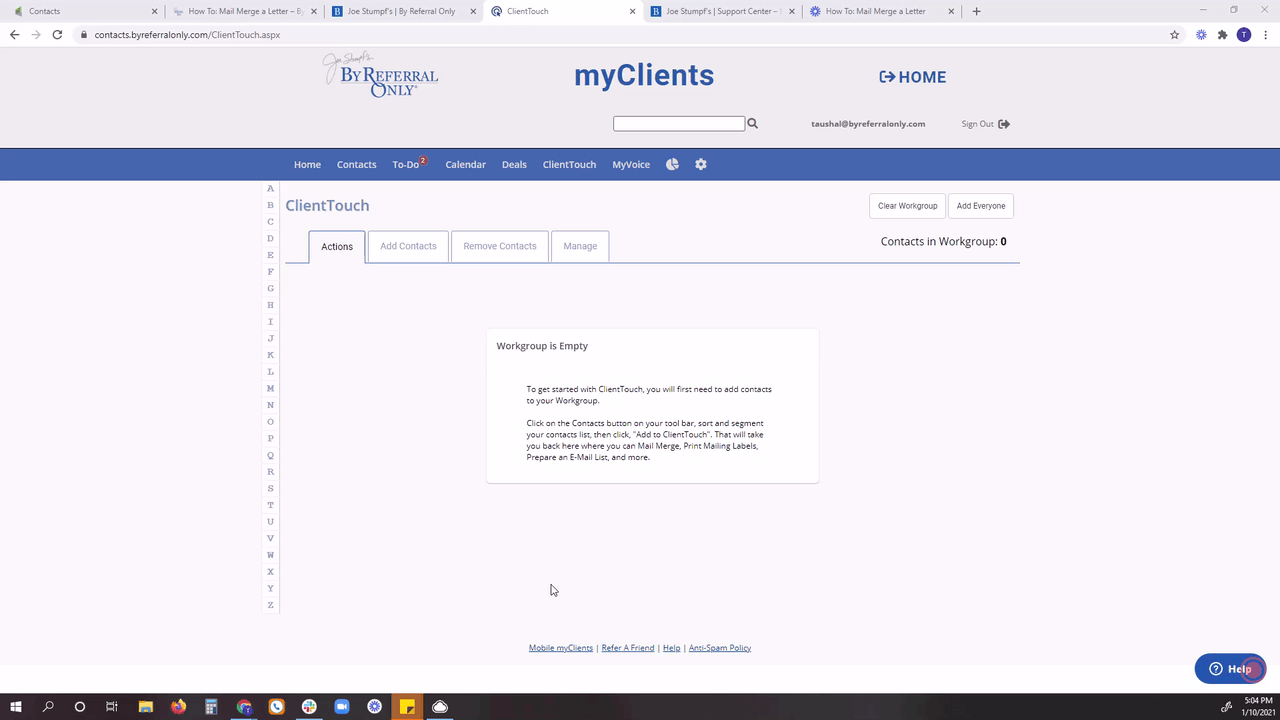Click the contact search input field

[679, 124]
